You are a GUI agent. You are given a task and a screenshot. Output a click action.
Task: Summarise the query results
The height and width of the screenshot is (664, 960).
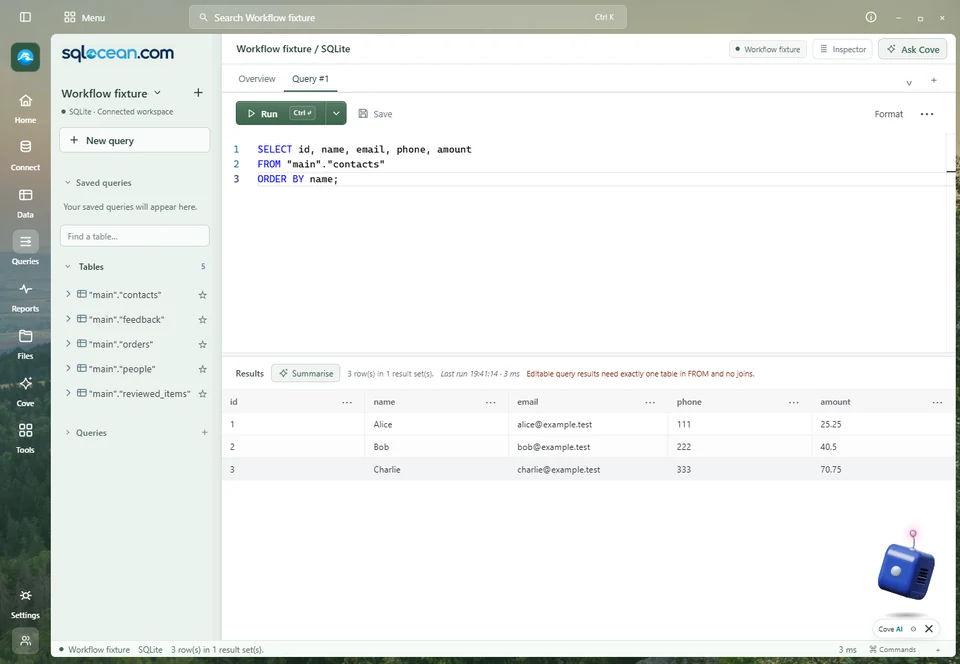click(x=306, y=373)
